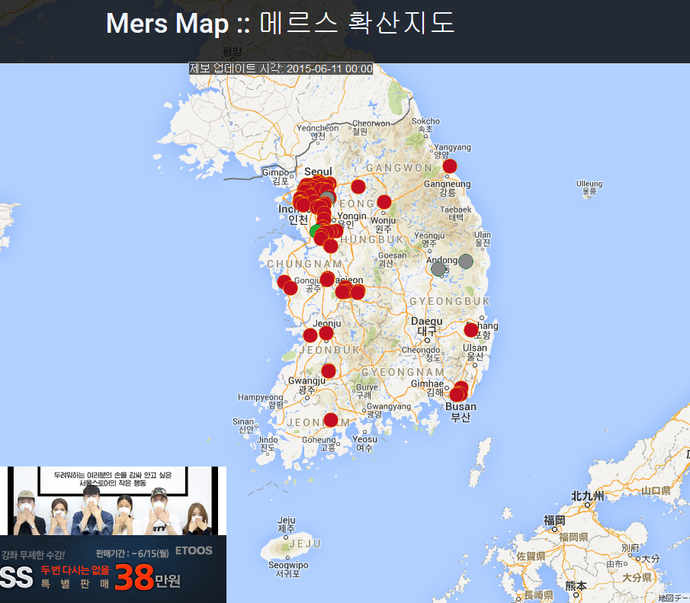The image size is (690, 603).
Task: Click the gray marker on Andong label
Action: [x=438, y=269]
